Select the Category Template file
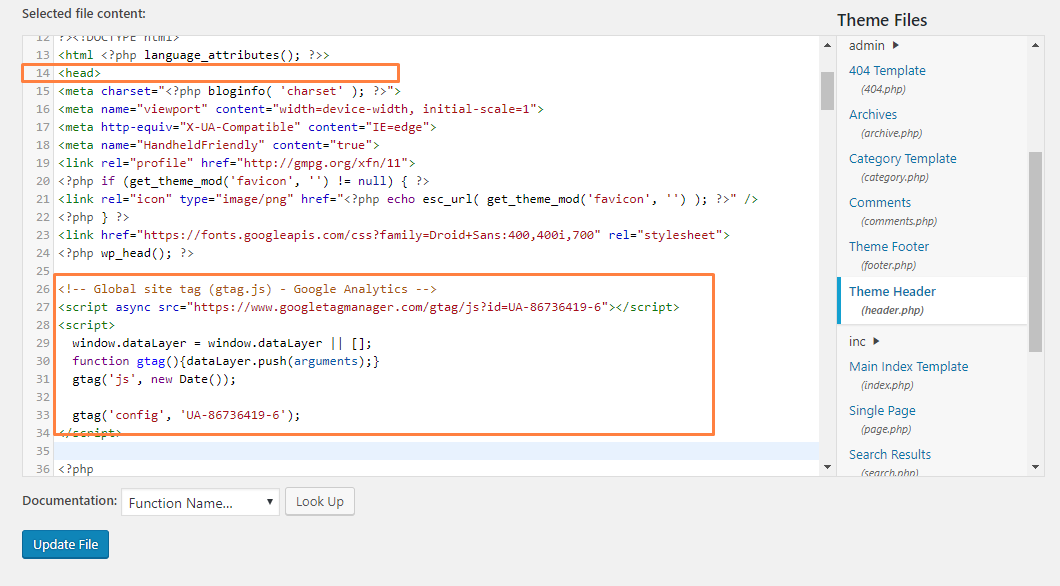This screenshot has height=586, width=1060. tap(902, 159)
